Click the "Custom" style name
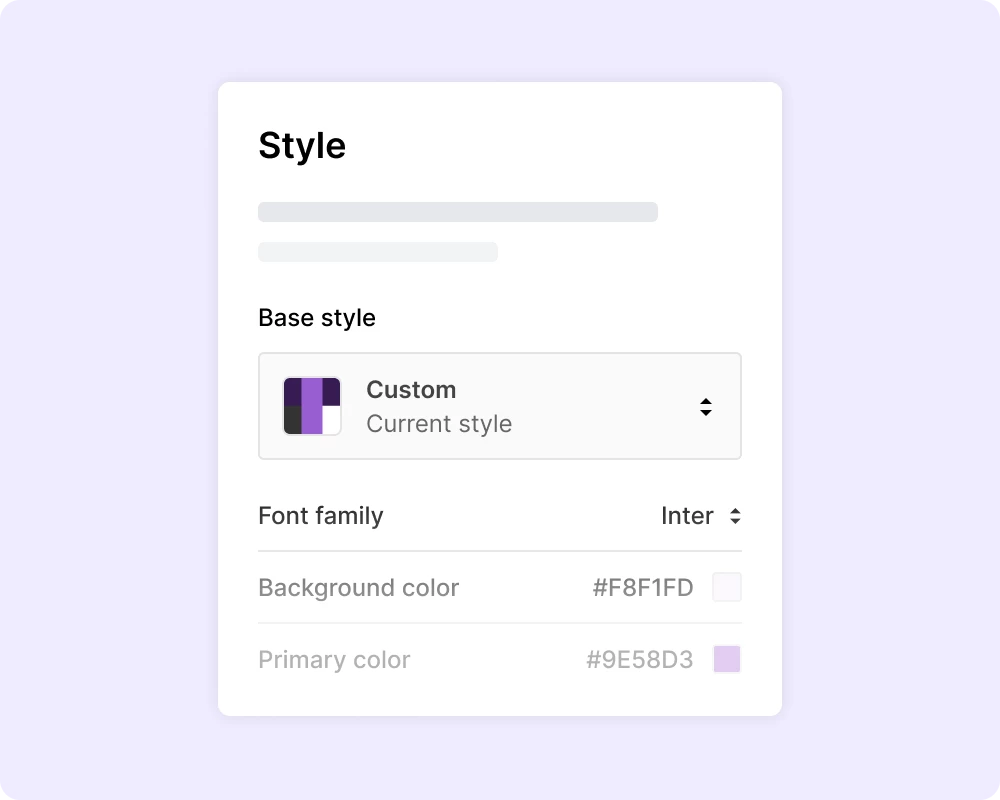The height and width of the screenshot is (800, 1000). coord(411,390)
